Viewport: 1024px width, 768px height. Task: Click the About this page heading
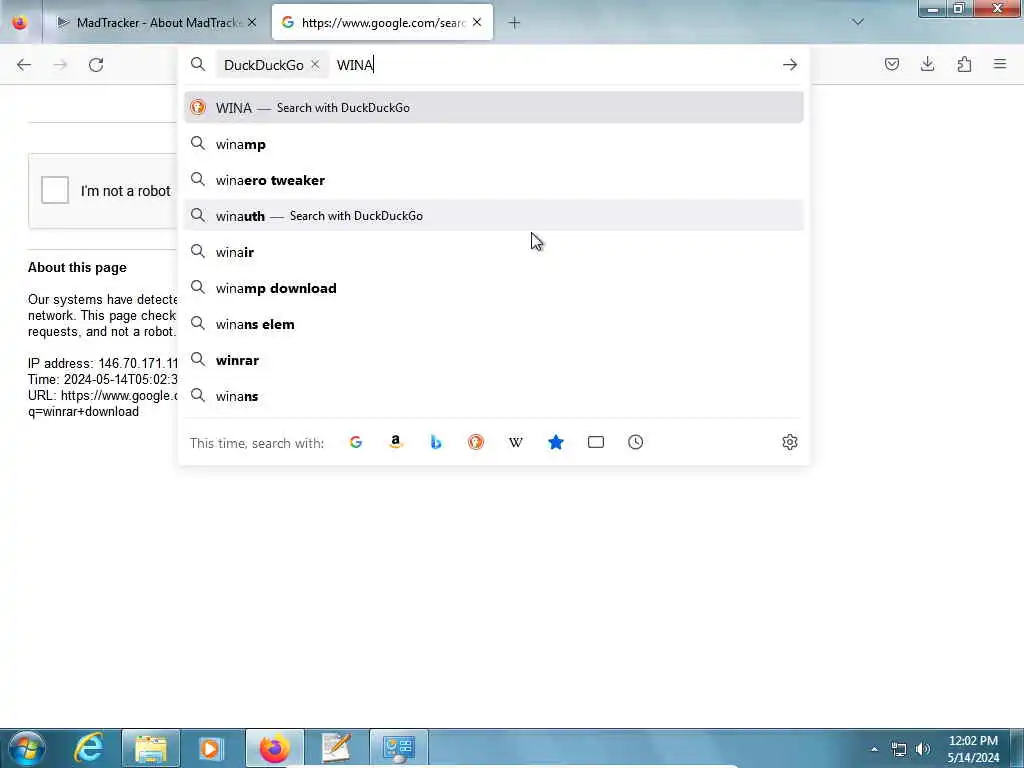[x=77, y=268]
